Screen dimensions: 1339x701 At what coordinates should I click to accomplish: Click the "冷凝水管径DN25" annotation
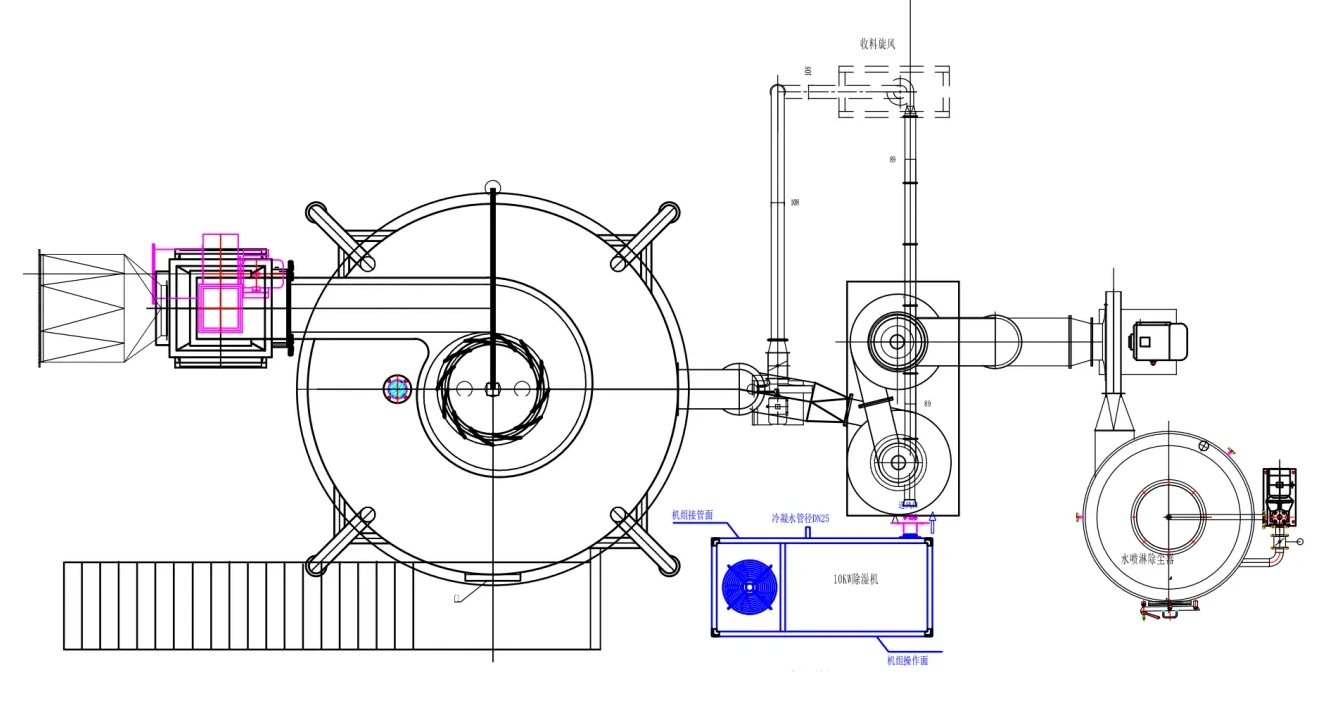800,518
